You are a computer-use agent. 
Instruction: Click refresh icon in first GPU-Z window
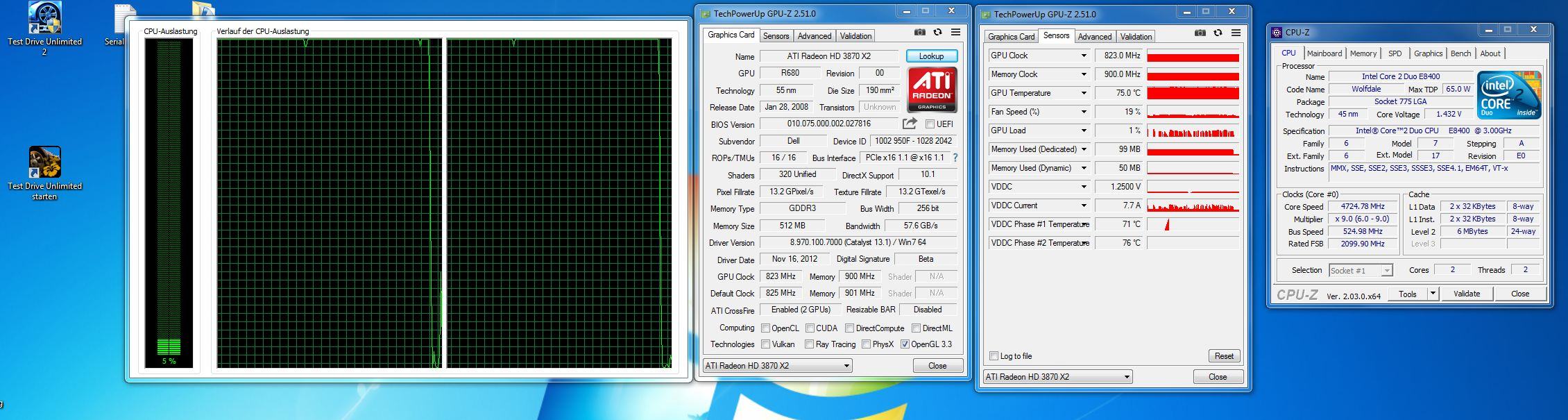click(x=937, y=33)
